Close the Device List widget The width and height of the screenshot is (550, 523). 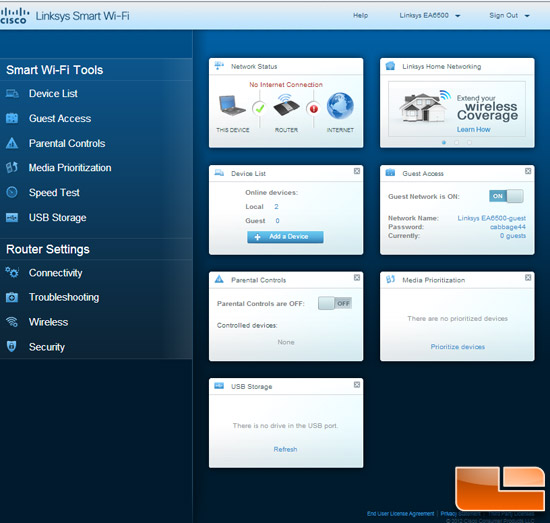(357, 171)
